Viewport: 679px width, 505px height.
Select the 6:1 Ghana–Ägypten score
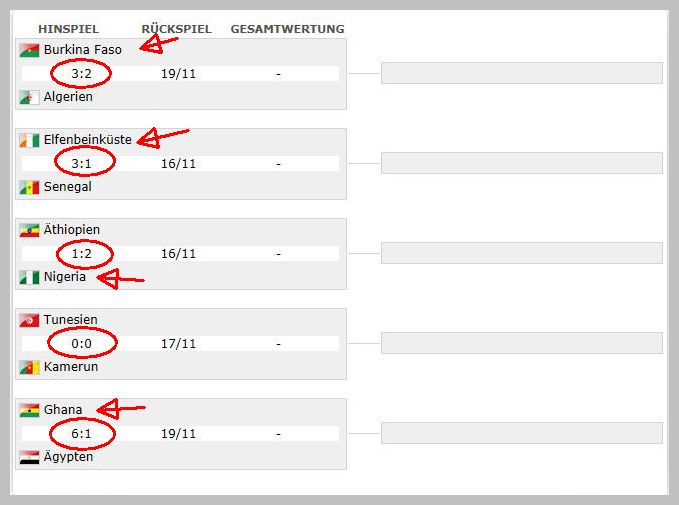tap(81, 434)
